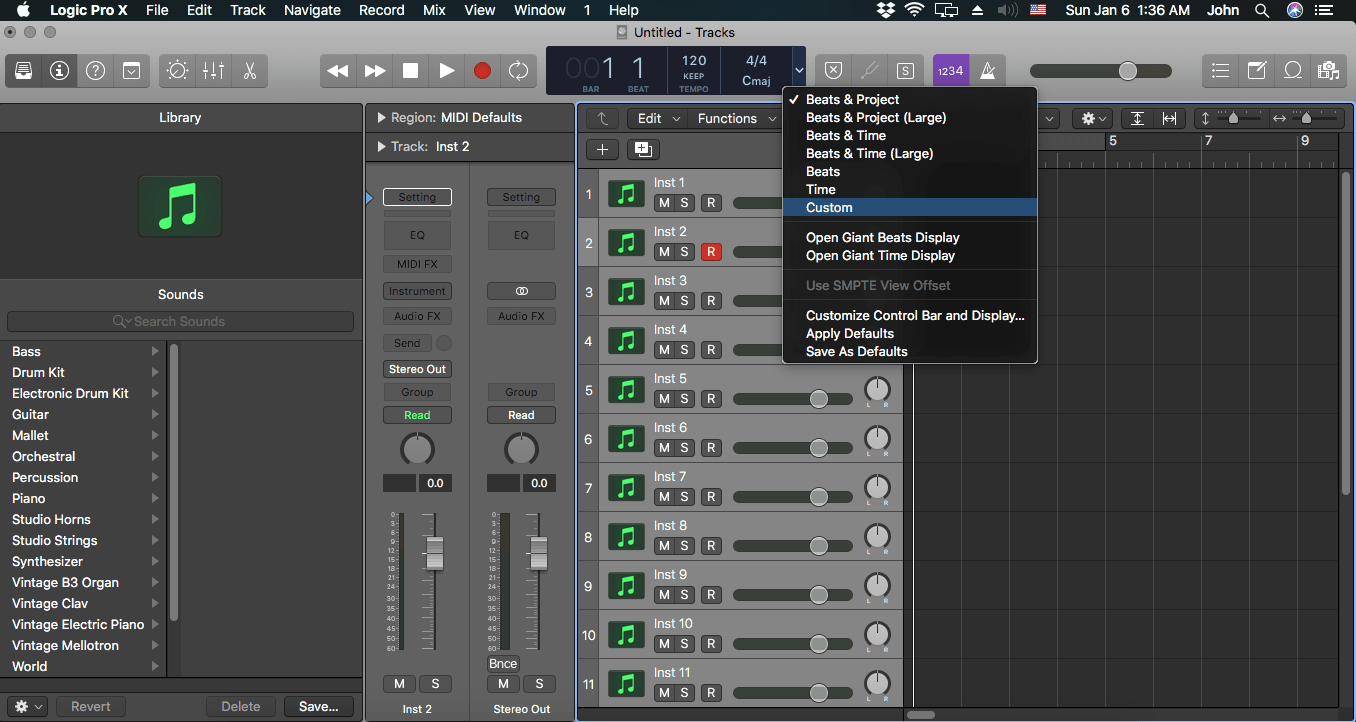Open the Track menu in the menu bar
This screenshot has height=722, width=1356.
pyautogui.click(x=247, y=10)
